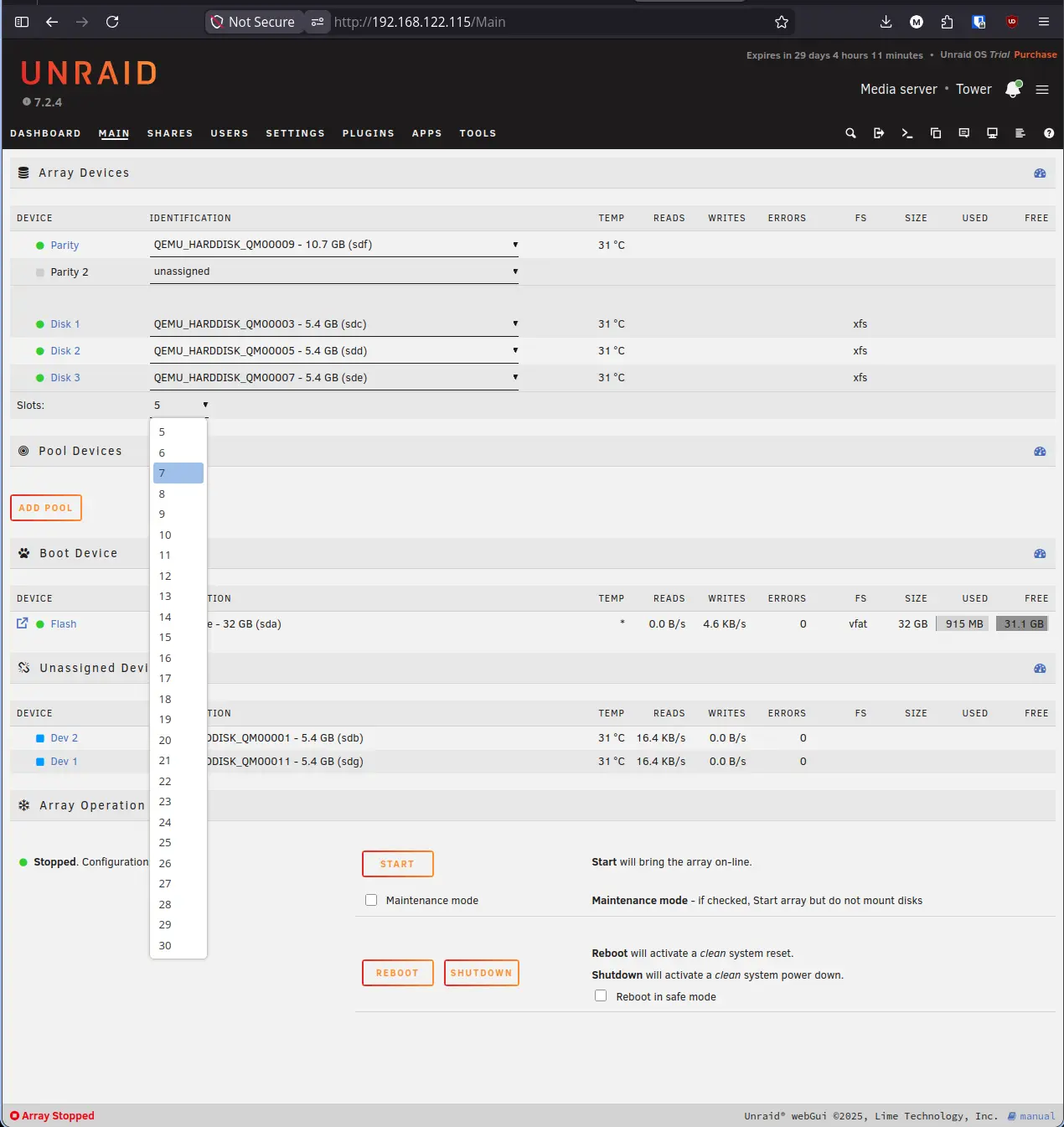The width and height of the screenshot is (1064, 1127).
Task: Open the Disk 2 device dropdown
Action: tap(334, 351)
